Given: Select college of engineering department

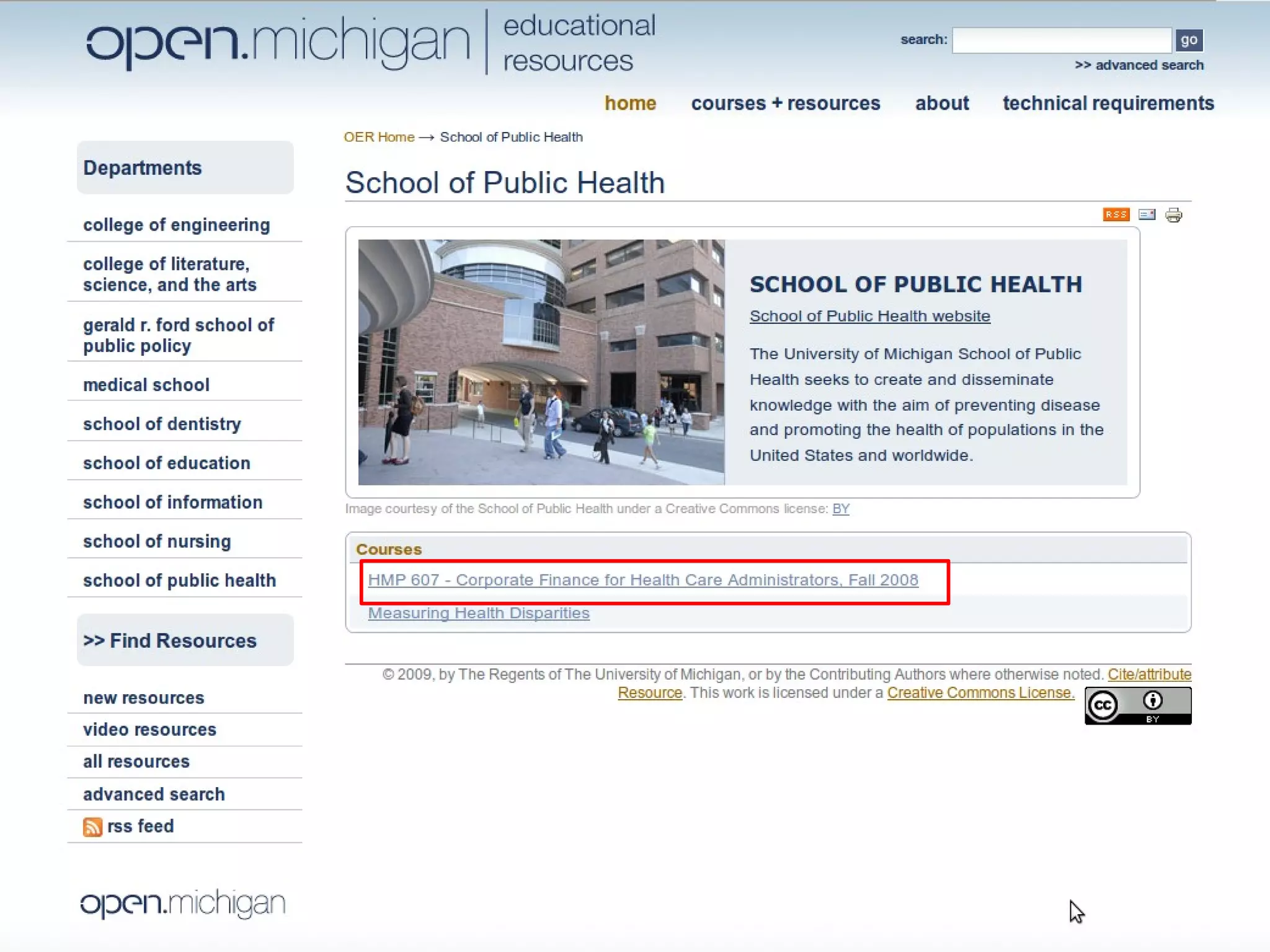Looking at the screenshot, I should coord(177,225).
